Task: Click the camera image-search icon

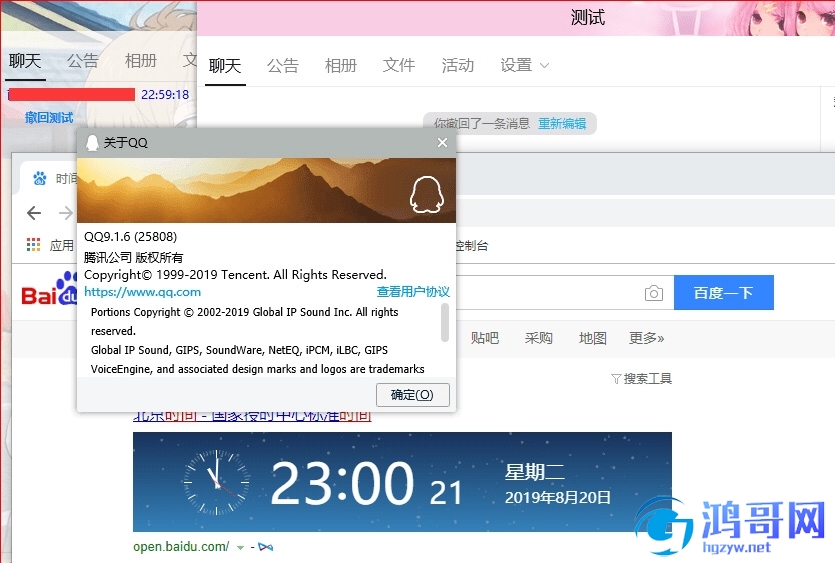Action: (x=654, y=293)
